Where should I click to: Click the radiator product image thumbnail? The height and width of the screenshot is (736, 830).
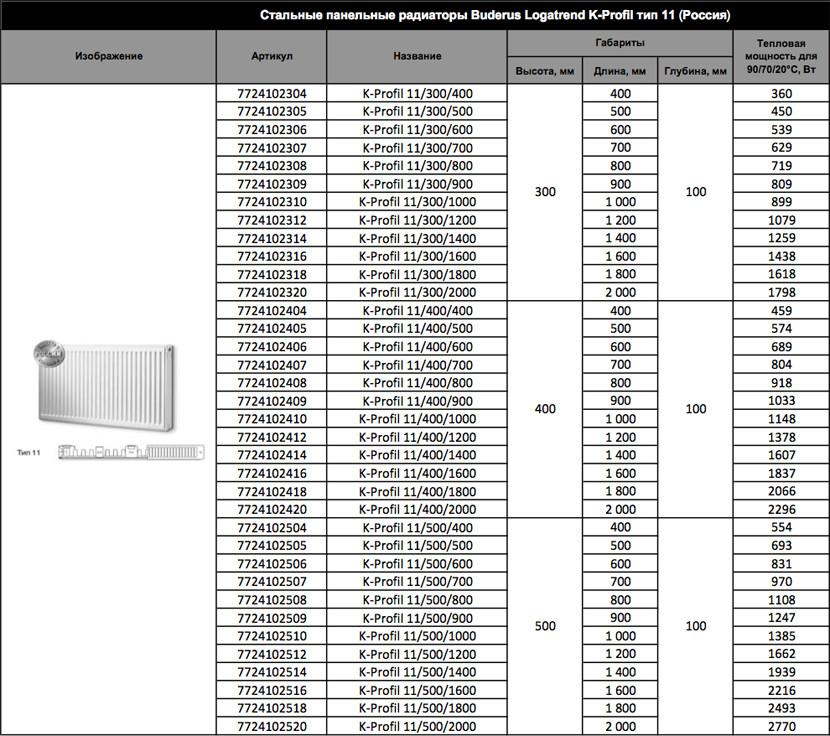(104, 385)
